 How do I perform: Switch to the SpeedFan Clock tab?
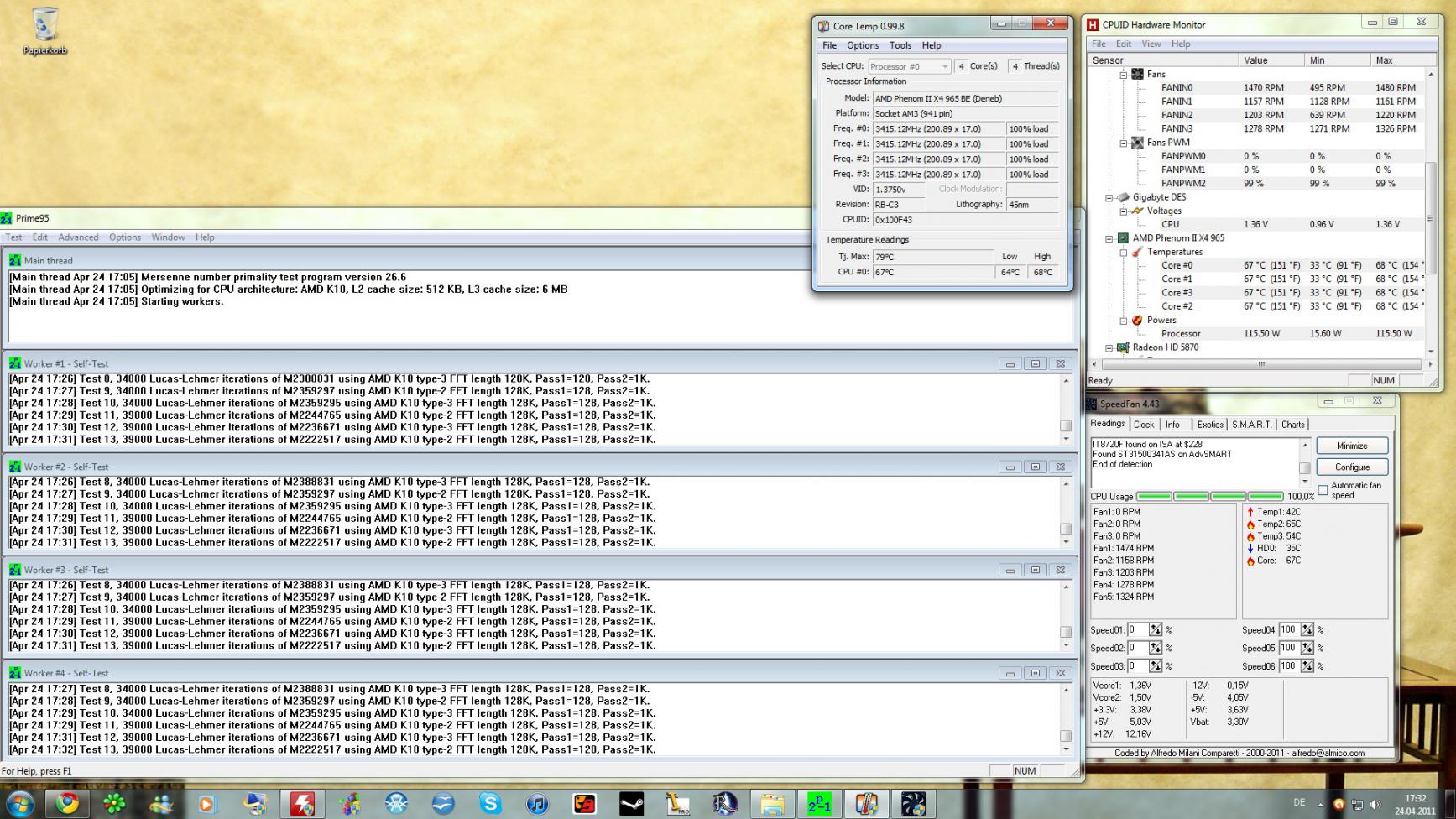[1144, 425]
